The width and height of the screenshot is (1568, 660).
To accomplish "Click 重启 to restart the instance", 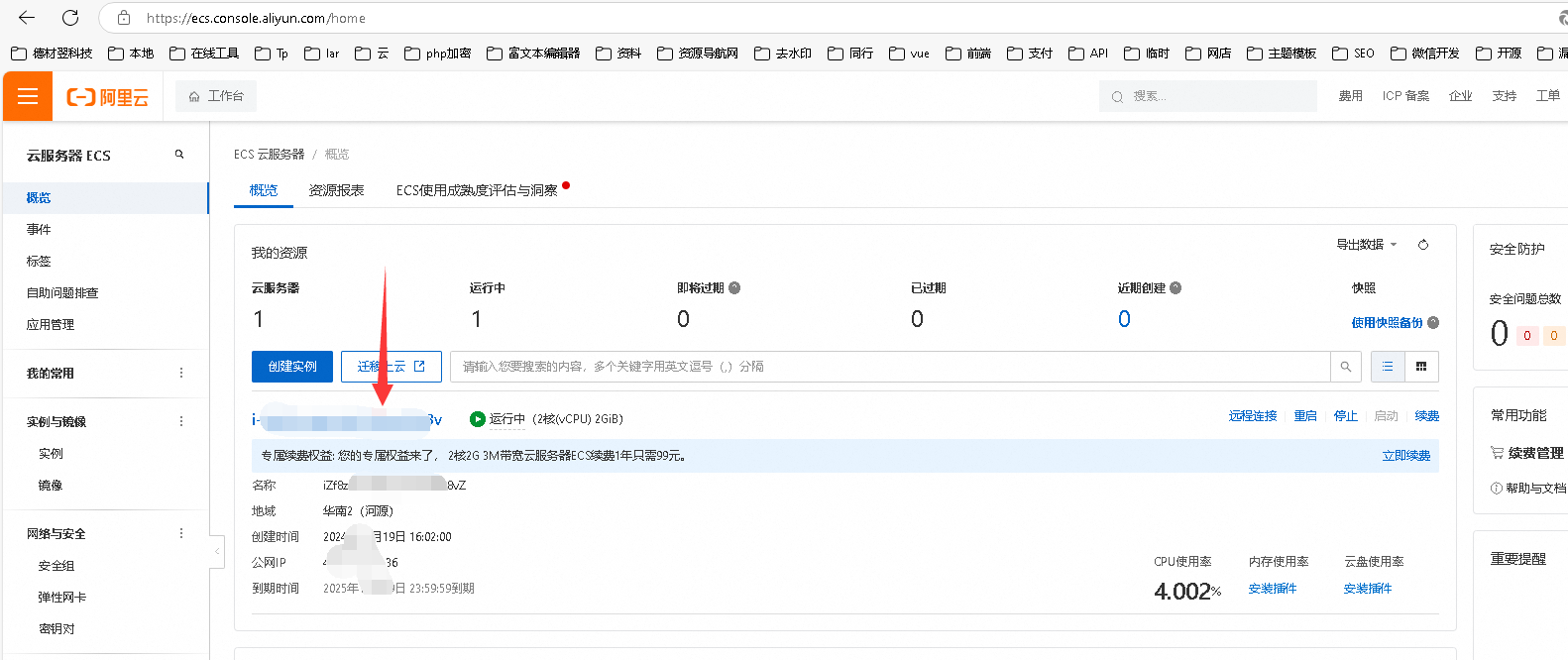I will [x=1305, y=416].
